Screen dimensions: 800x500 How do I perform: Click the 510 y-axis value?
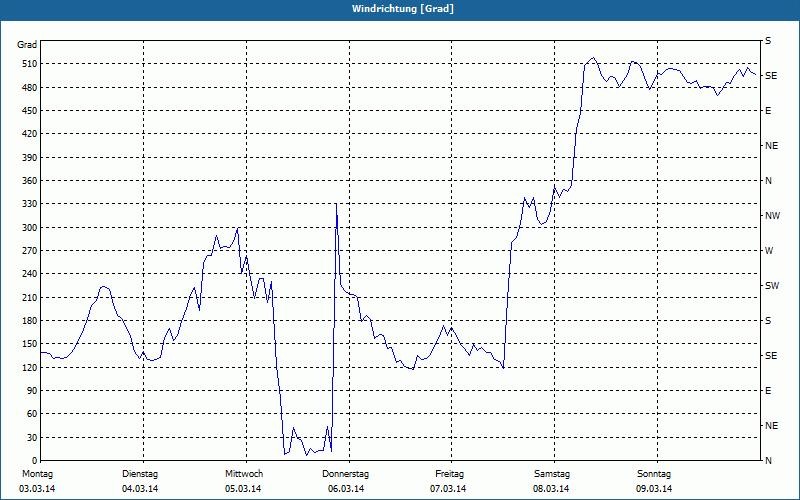tap(30, 64)
